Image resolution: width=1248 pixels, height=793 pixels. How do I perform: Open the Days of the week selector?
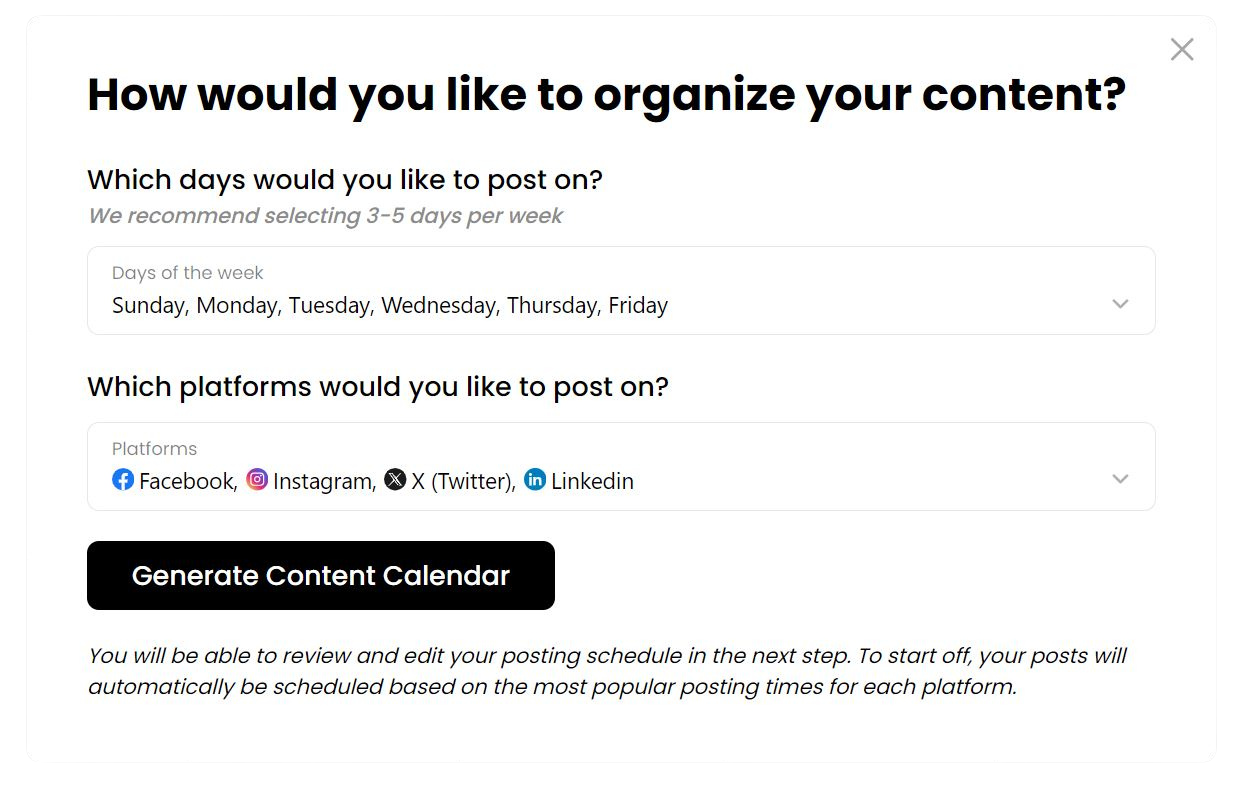621,291
